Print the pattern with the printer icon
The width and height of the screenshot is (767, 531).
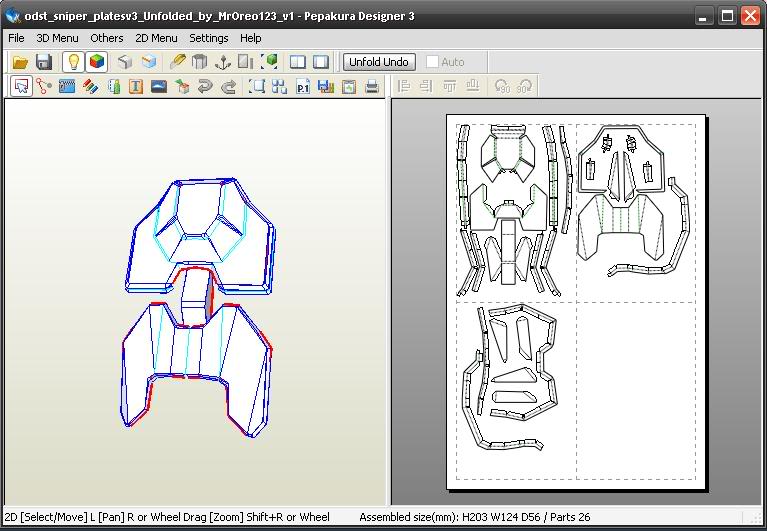coord(372,87)
